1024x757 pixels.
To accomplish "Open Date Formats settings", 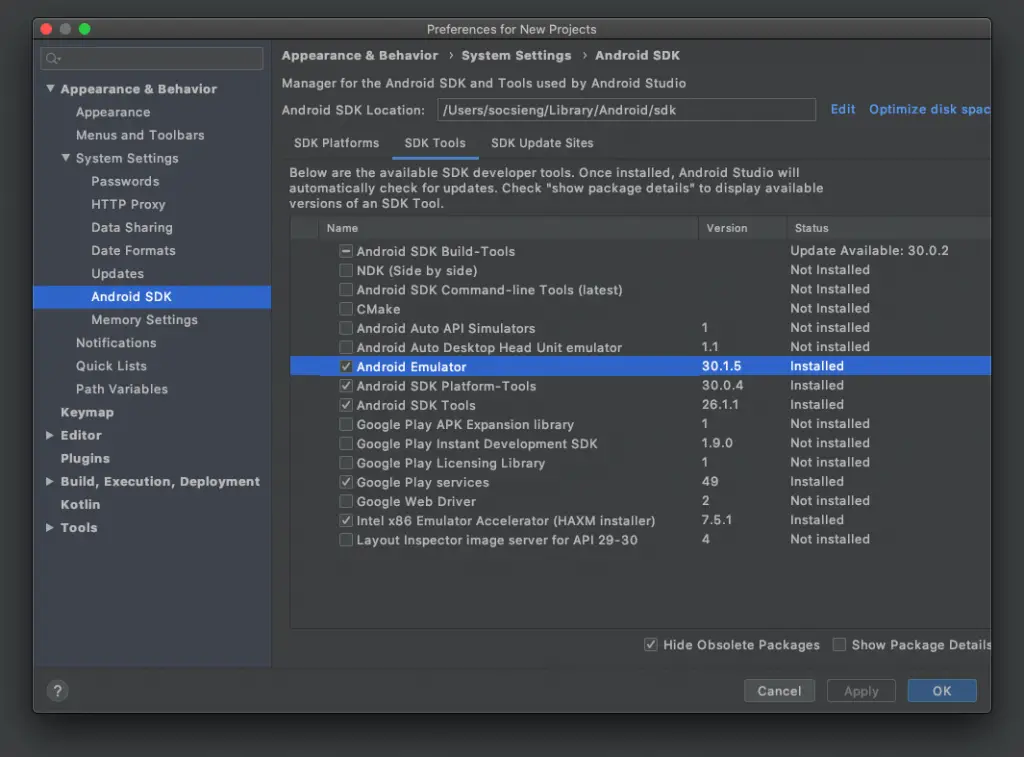I will point(133,251).
